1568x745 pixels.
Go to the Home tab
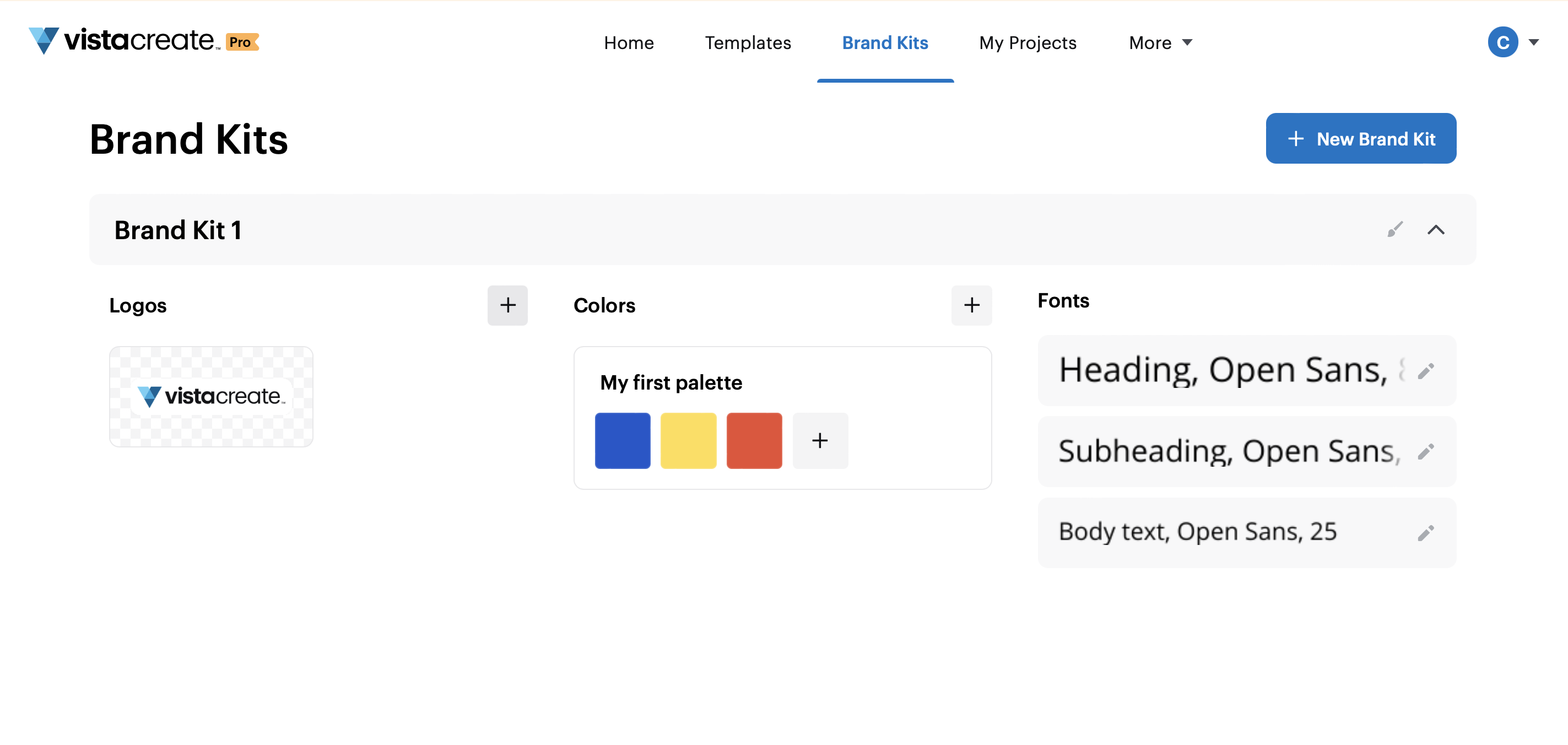[629, 42]
